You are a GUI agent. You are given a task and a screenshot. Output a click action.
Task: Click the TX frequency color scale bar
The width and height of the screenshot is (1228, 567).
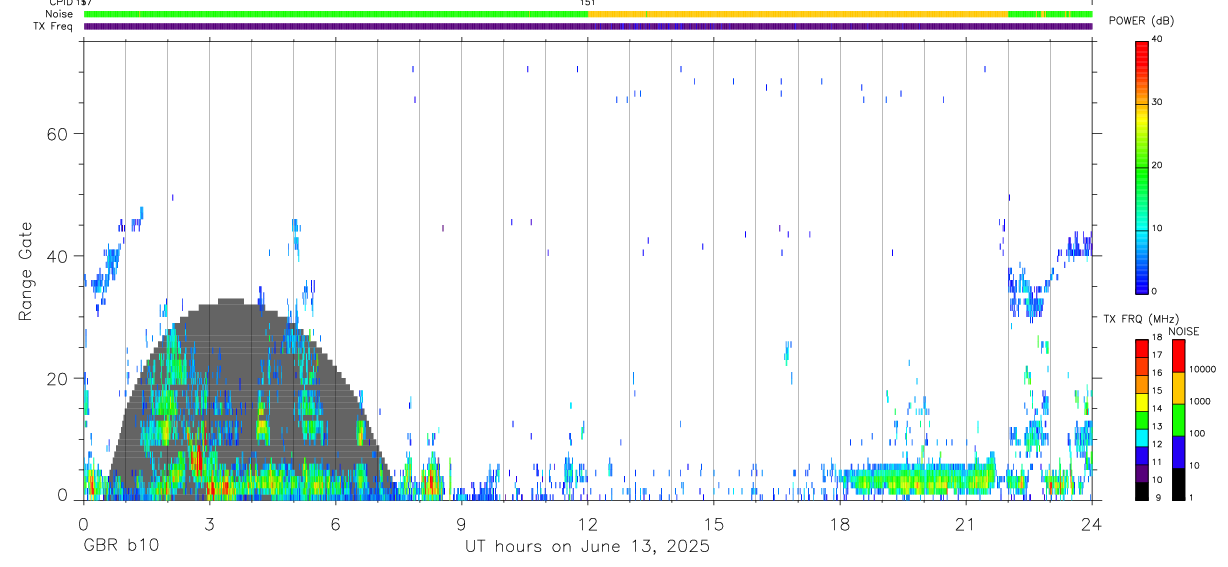(x=1142, y=420)
